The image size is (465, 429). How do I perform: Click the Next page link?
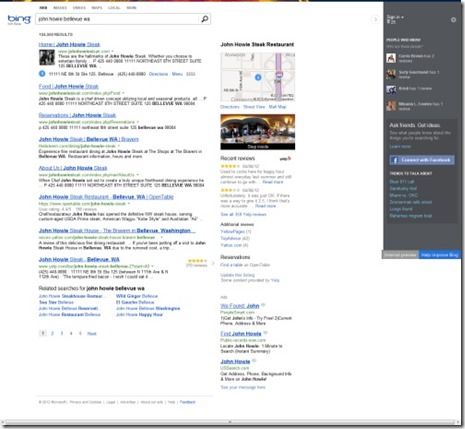[92, 333]
